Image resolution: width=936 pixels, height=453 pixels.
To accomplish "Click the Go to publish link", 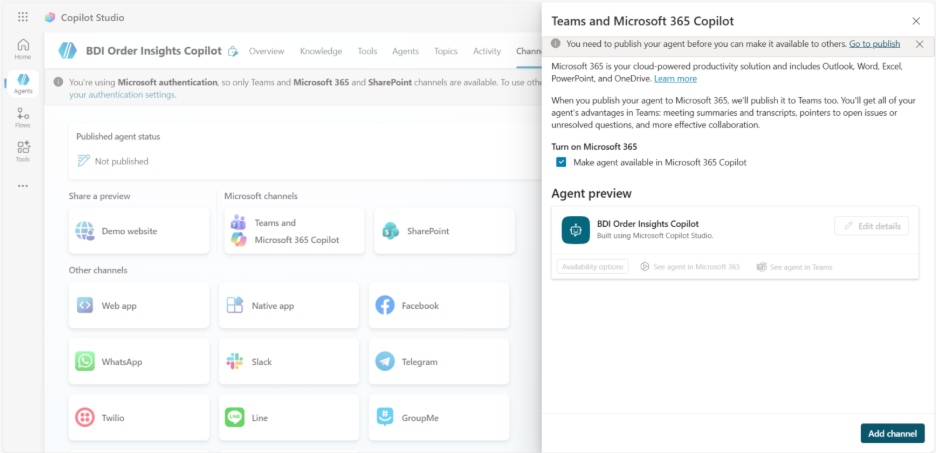I will pyautogui.click(x=874, y=44).
